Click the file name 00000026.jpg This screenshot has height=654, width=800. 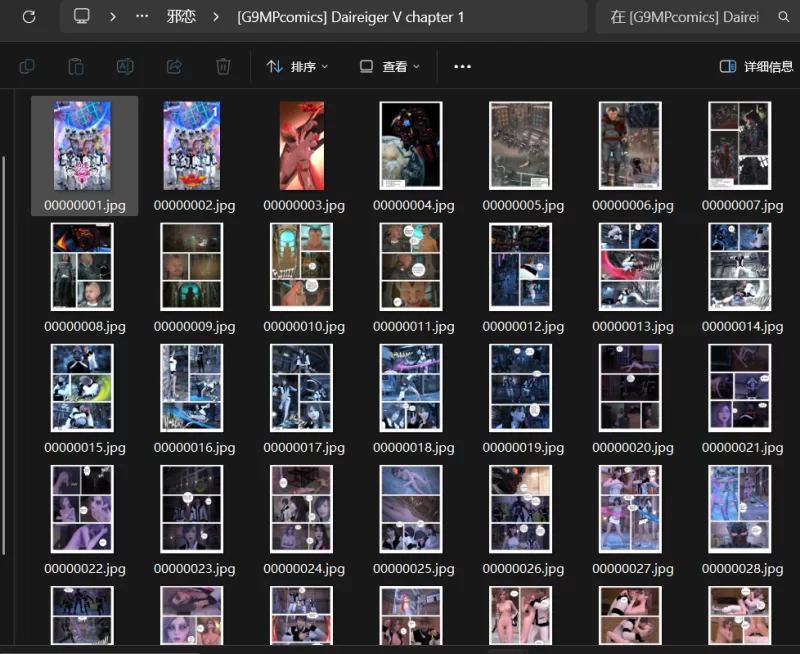point(523,568)
